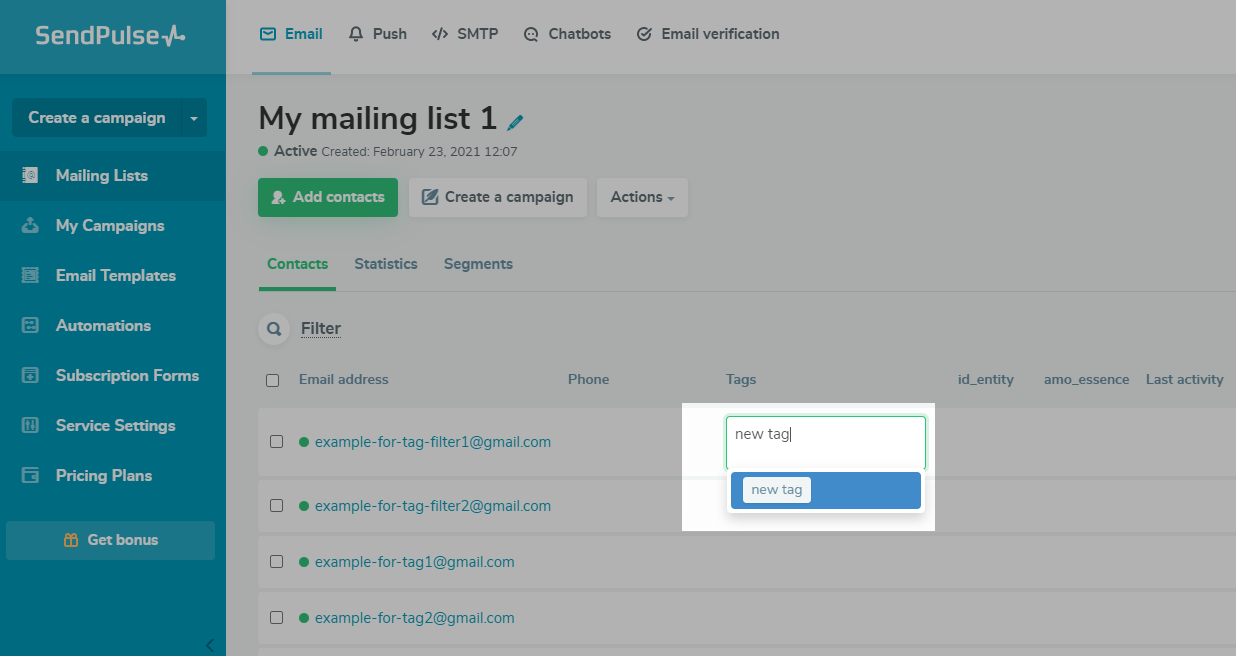Screen dimensions: 1236x656
Task: Toggle the select-all contacts checkbox
Action: tap(273, 380)
